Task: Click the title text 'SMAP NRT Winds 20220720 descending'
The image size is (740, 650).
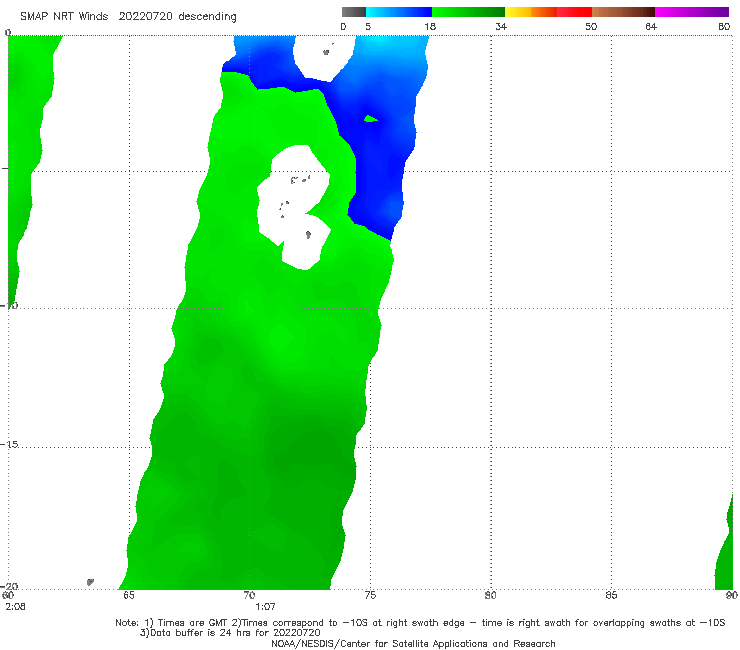Action: tap(128, 16)
